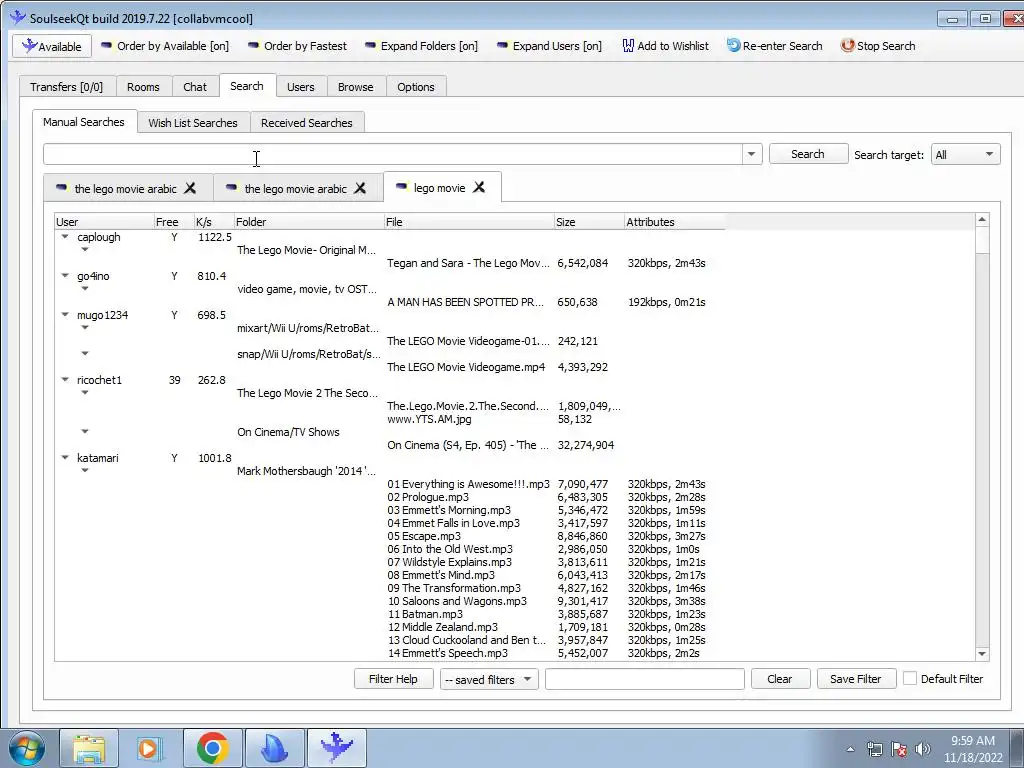Open the Soulseek bird taskbar icon
The image size is (1024, 768).
336,748
